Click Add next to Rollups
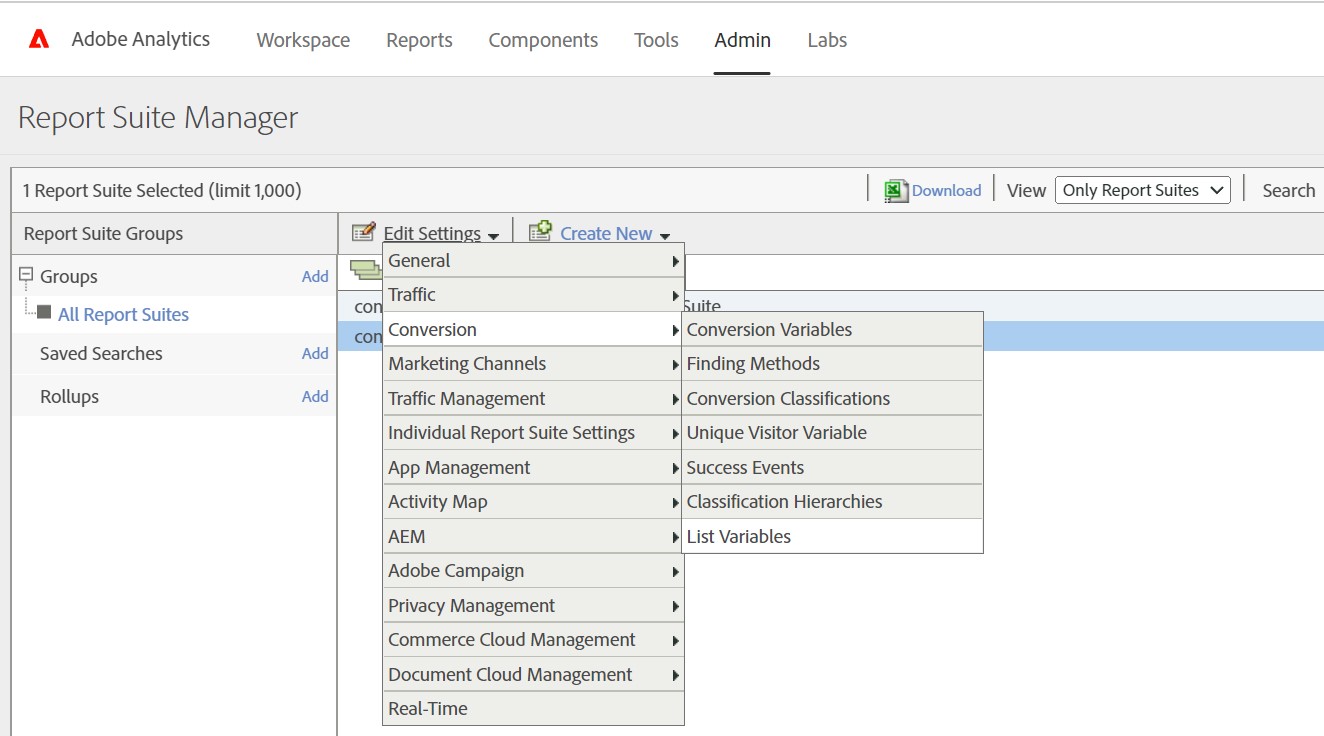 (315, 396)
